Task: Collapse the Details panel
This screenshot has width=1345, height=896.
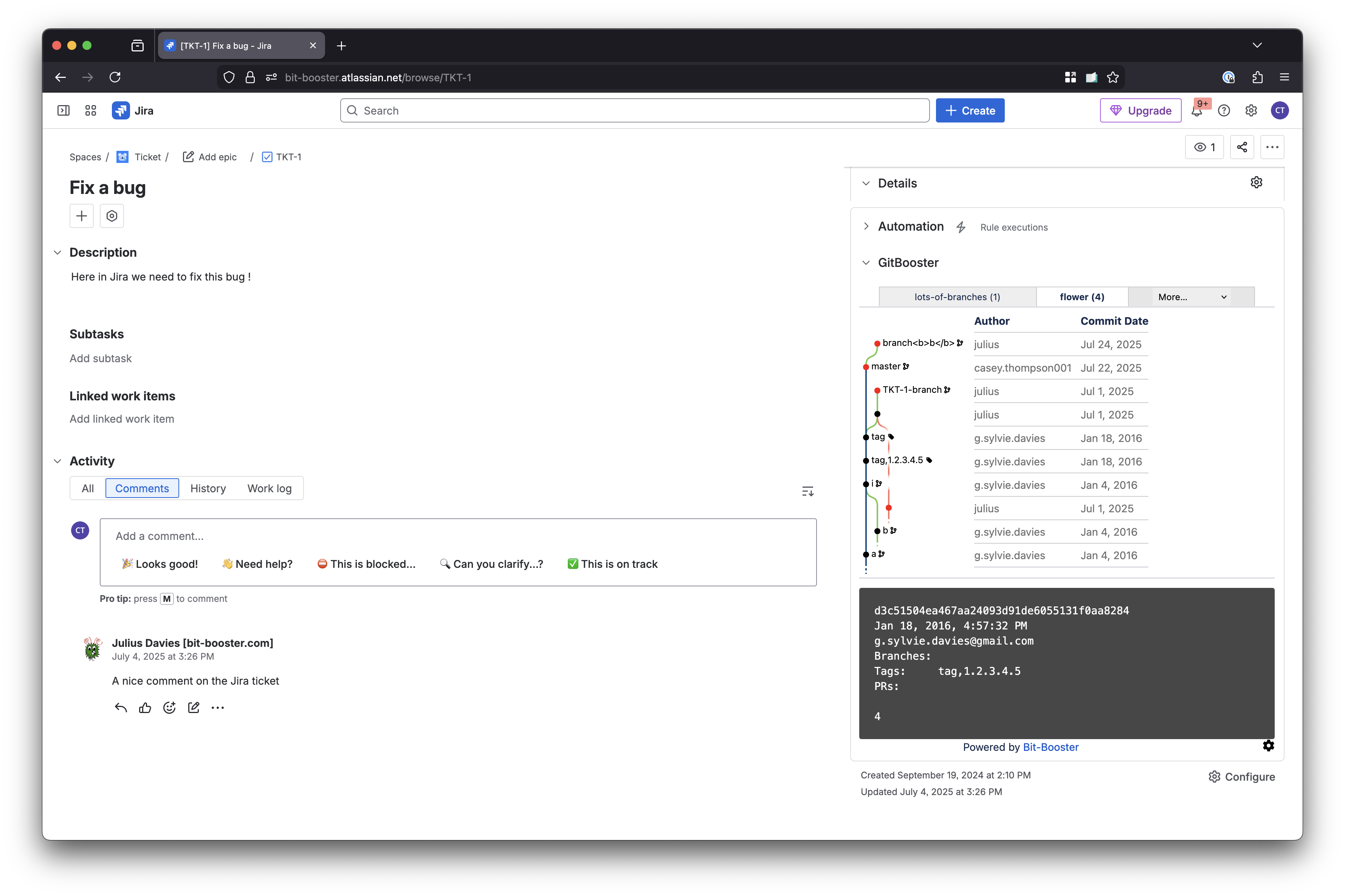Action: (866, 183)
